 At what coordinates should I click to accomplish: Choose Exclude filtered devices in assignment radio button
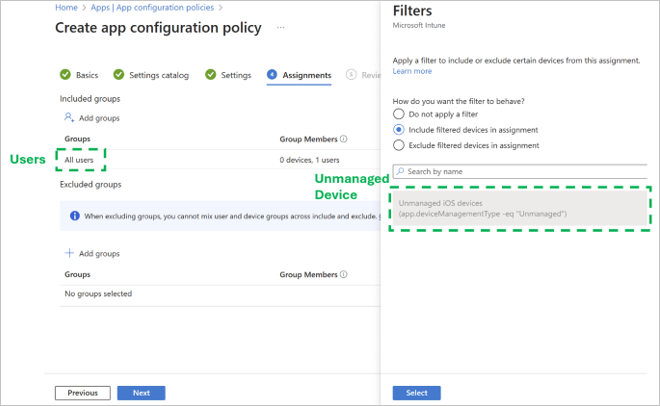(x=399, y=145)
